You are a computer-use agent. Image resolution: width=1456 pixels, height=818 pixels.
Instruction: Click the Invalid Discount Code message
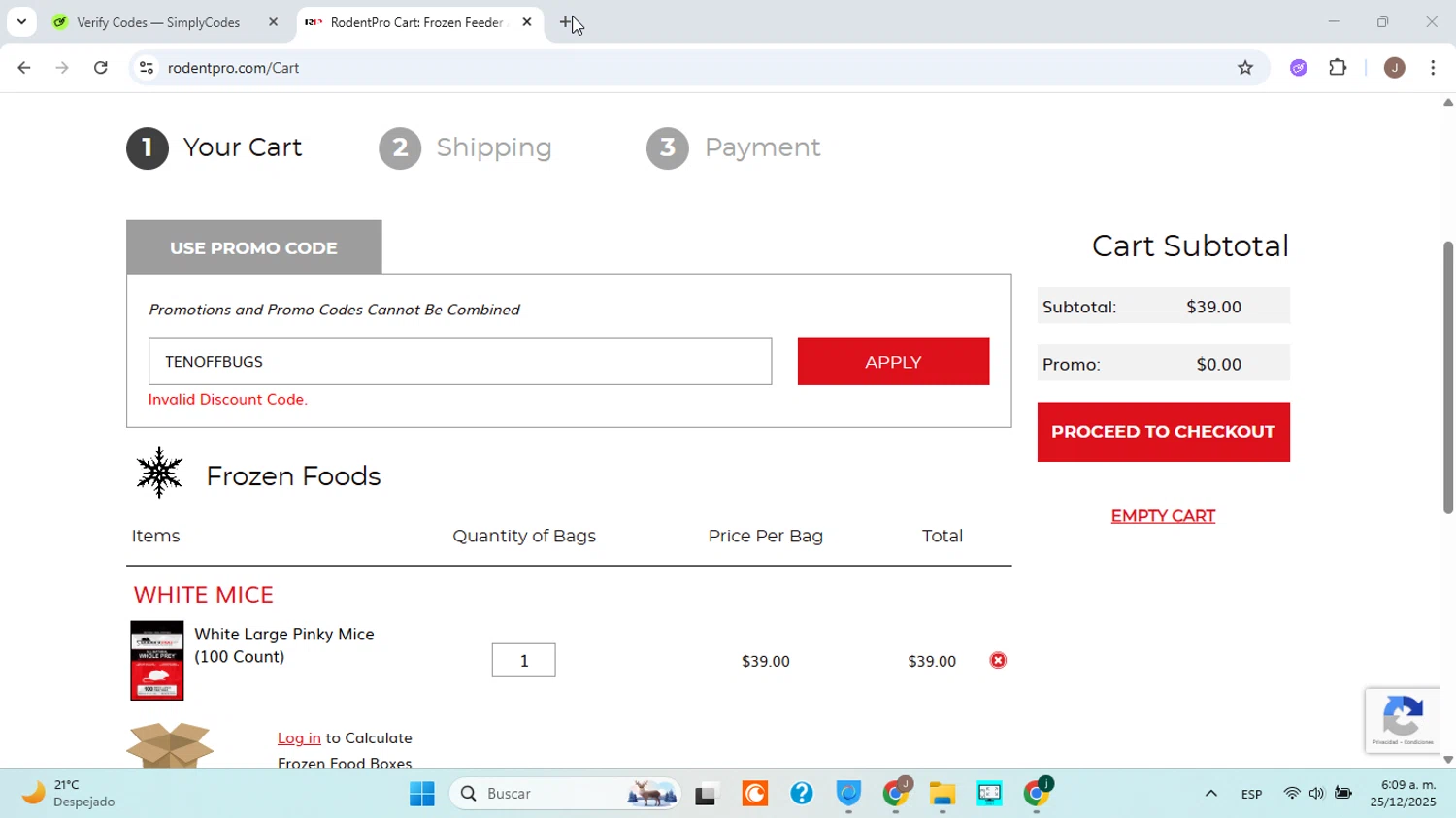(x=228, y=399)
